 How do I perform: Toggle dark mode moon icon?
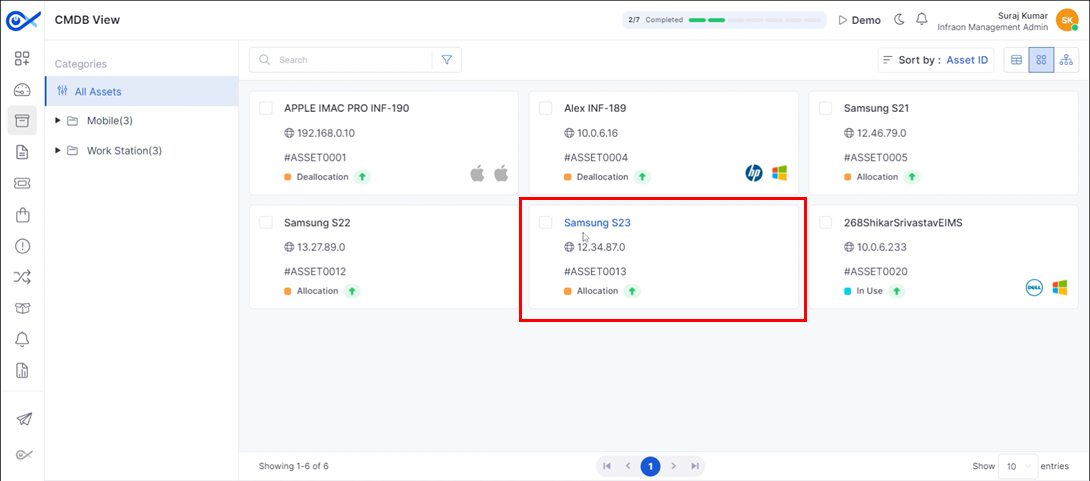899,20
